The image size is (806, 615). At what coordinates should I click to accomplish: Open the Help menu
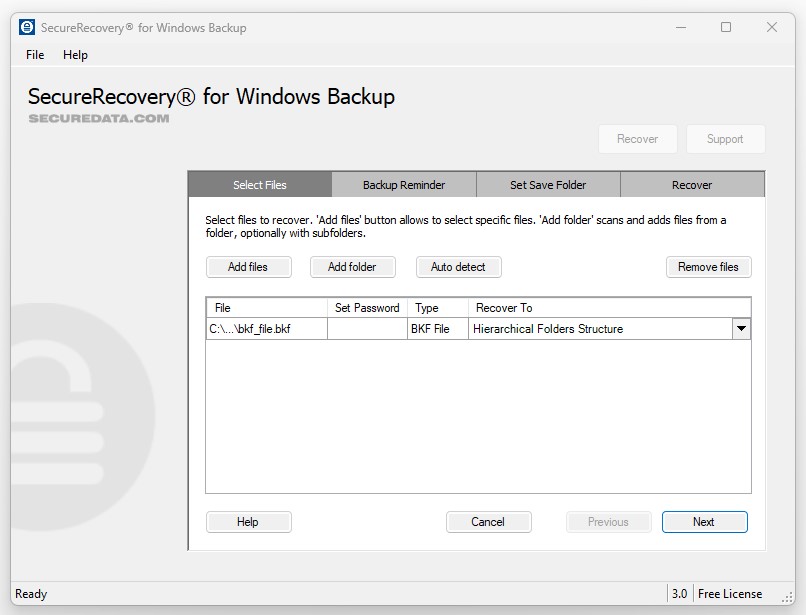75,55
